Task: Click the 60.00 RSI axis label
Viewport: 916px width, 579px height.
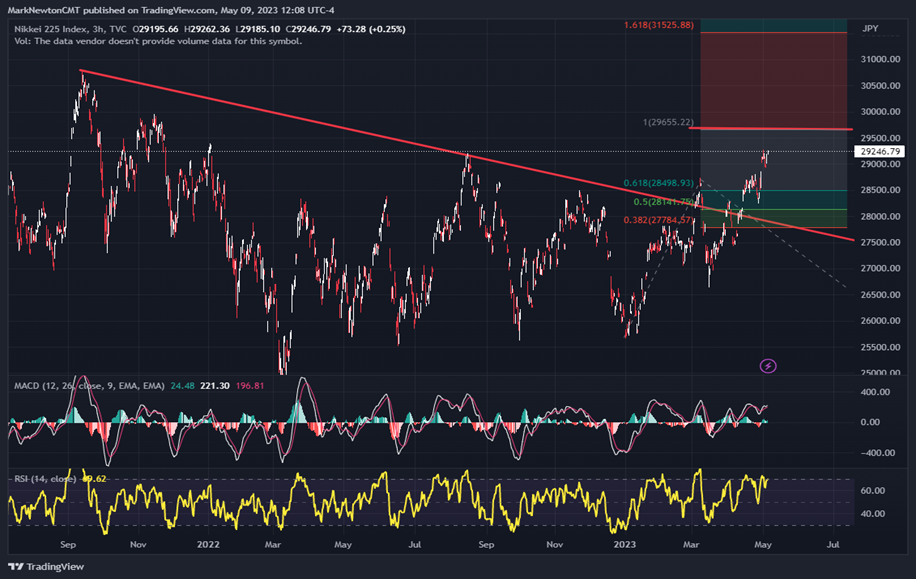Action: [x=873, y=491]
